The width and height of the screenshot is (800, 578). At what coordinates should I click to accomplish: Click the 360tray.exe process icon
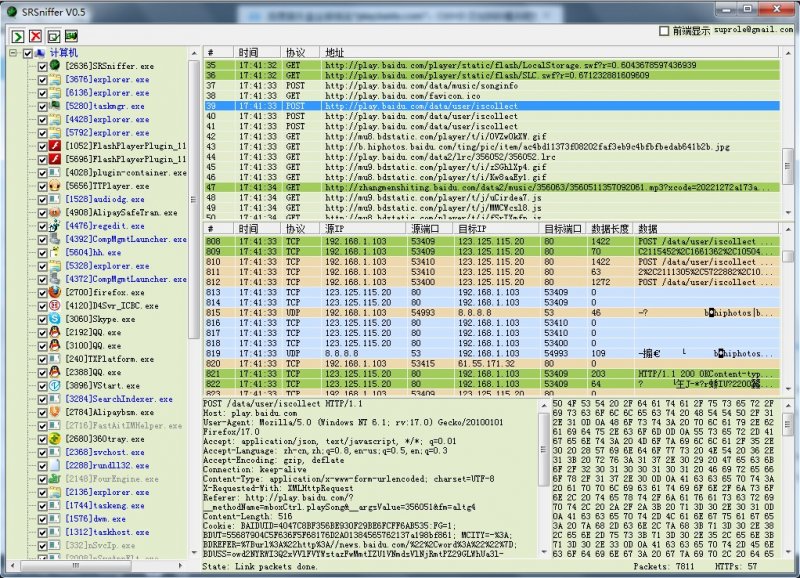click(x=55, y=439)
